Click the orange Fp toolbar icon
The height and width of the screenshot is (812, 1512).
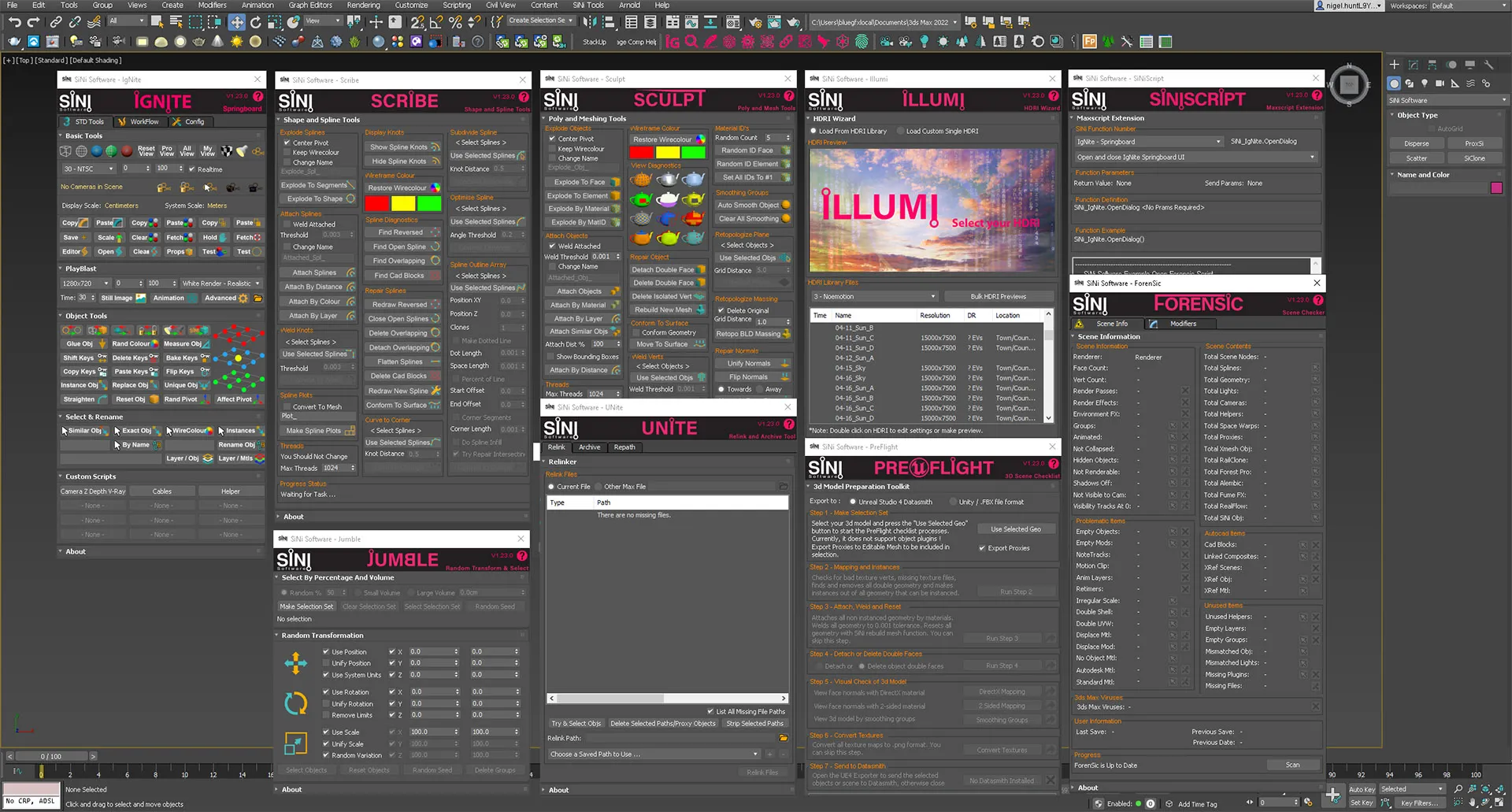point(1090,42)
